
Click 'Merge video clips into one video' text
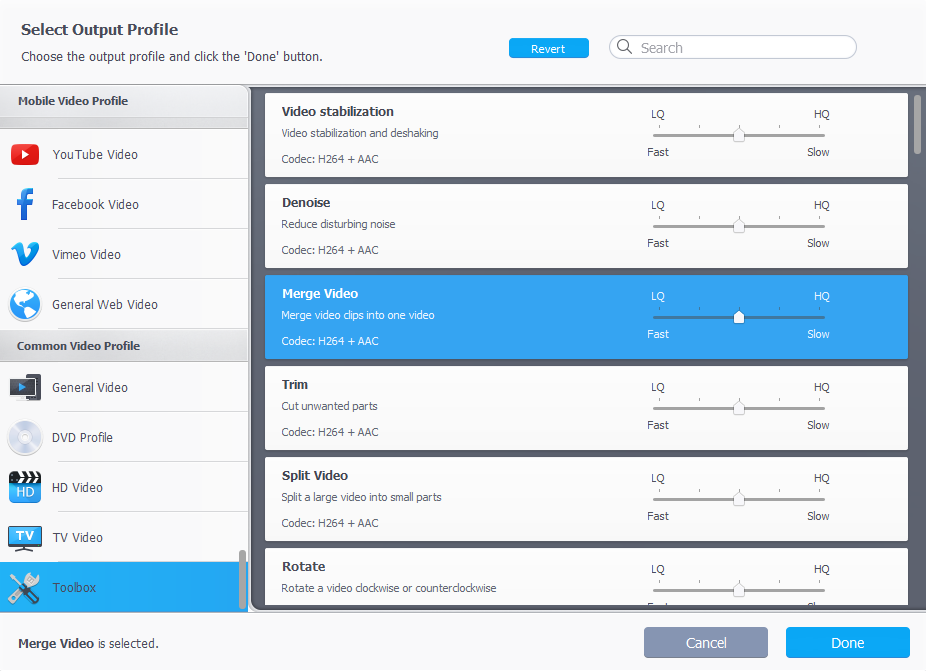pos(357,315)
